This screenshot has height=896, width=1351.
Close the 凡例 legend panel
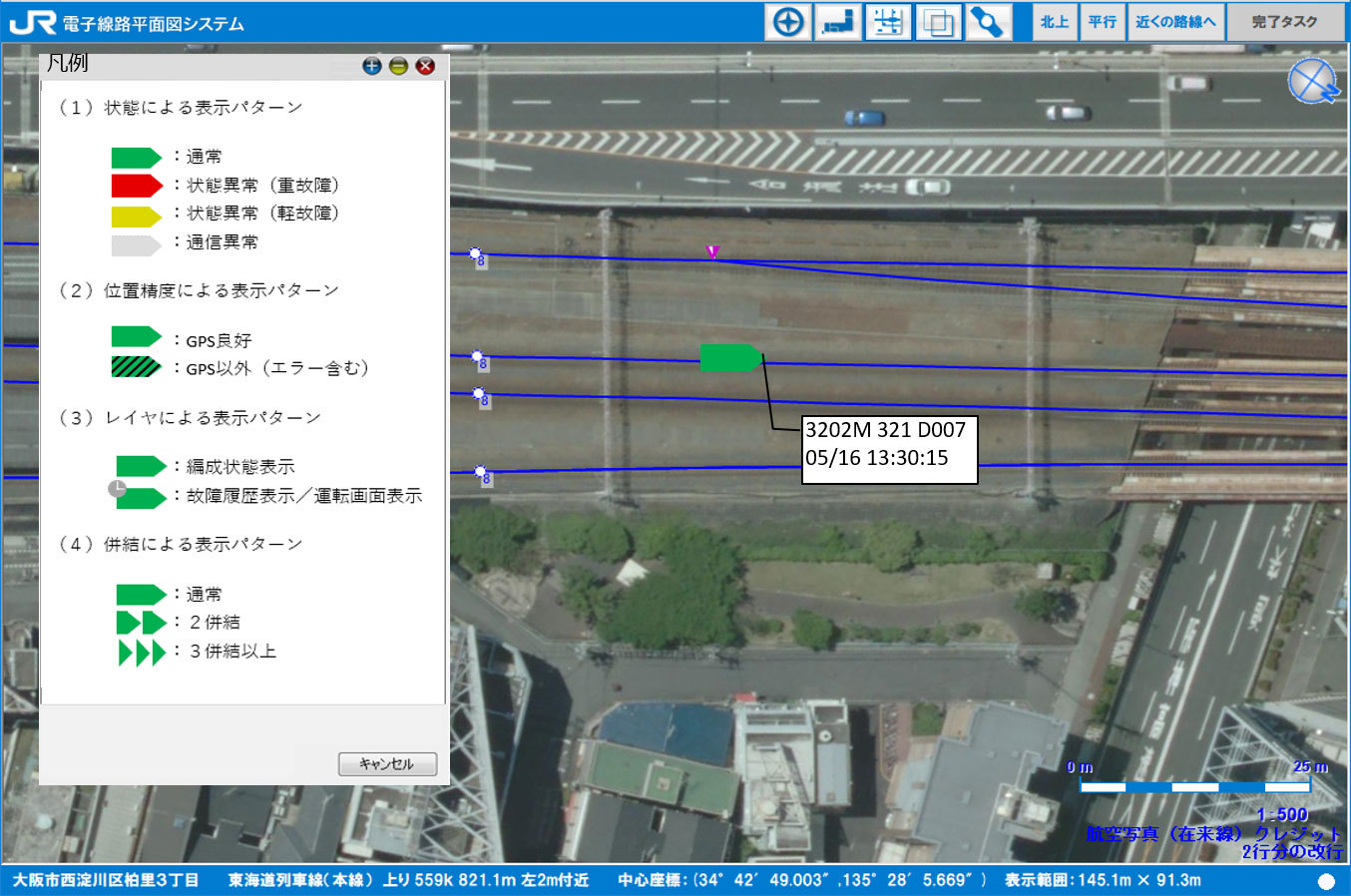pos(425,66)
